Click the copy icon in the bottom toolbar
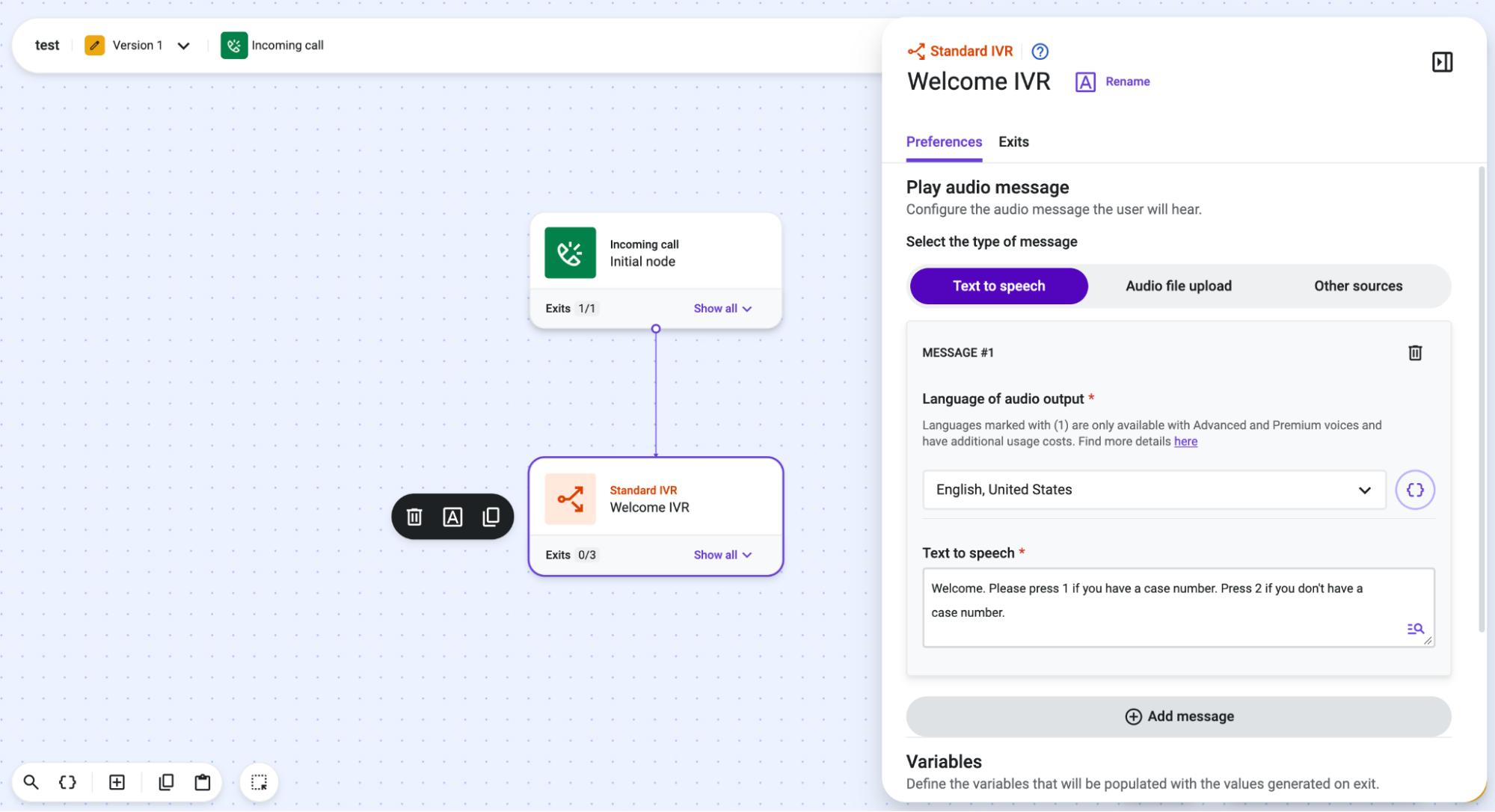The image size is (1495, 812). 166,782
